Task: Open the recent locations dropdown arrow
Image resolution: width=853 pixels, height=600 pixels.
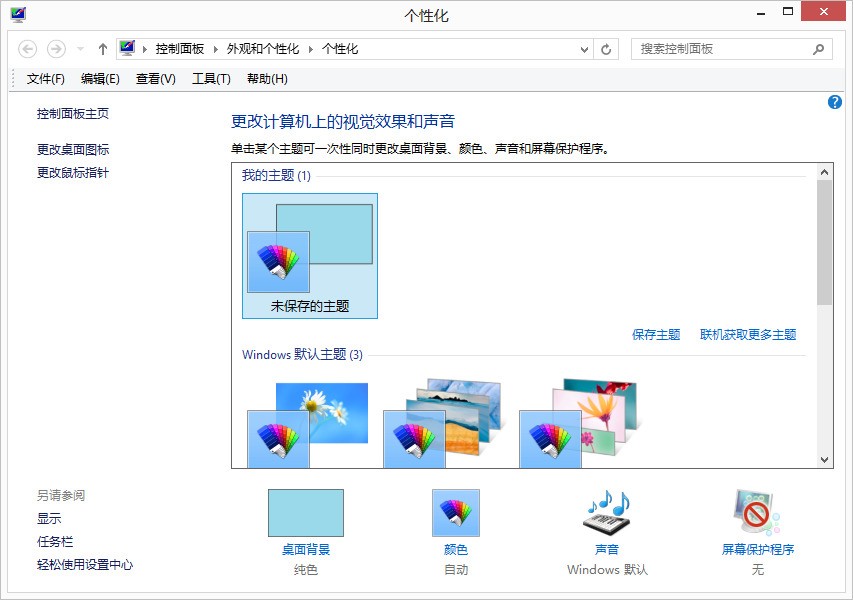Action: (x=81, y=49)
